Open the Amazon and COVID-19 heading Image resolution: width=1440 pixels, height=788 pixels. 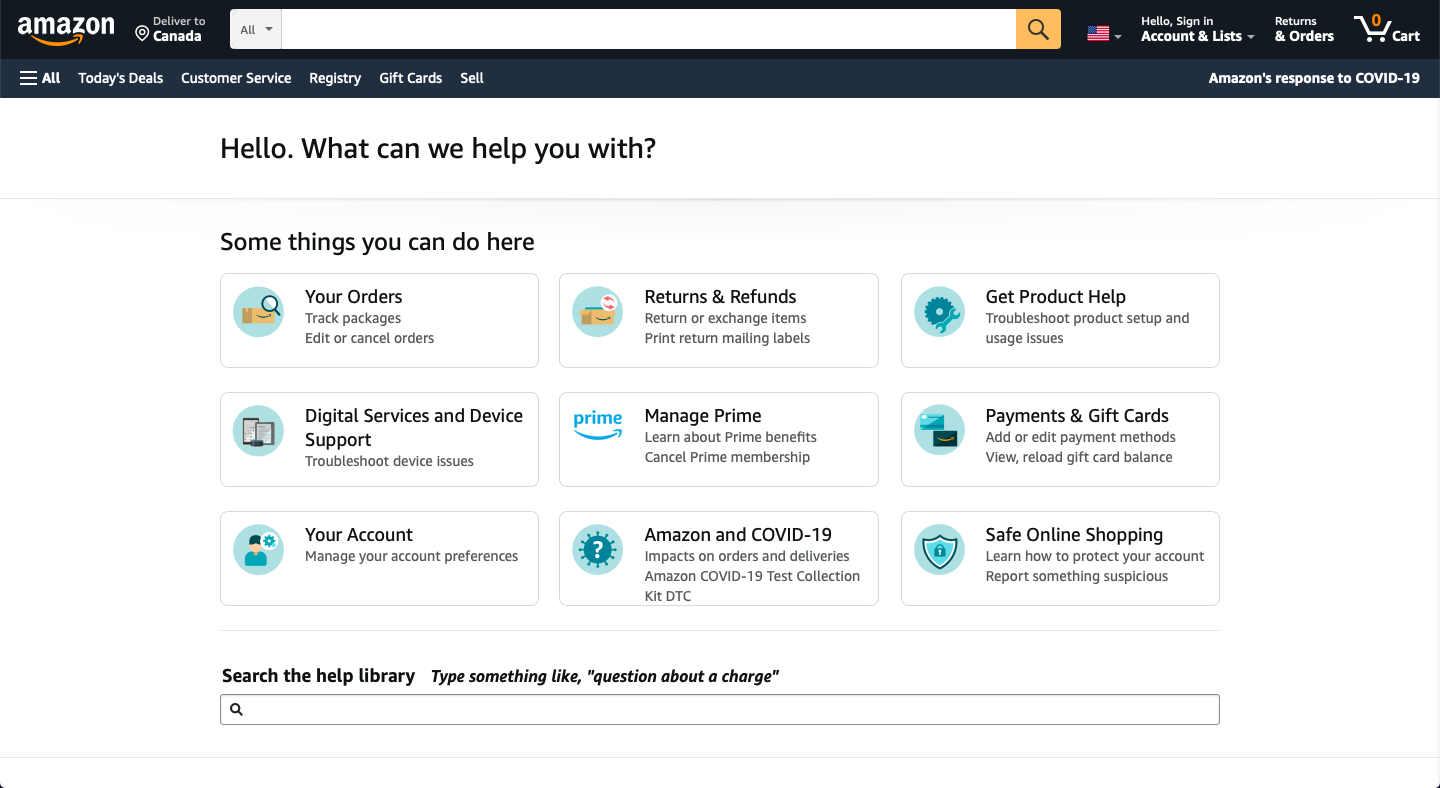tap(738, 535)
